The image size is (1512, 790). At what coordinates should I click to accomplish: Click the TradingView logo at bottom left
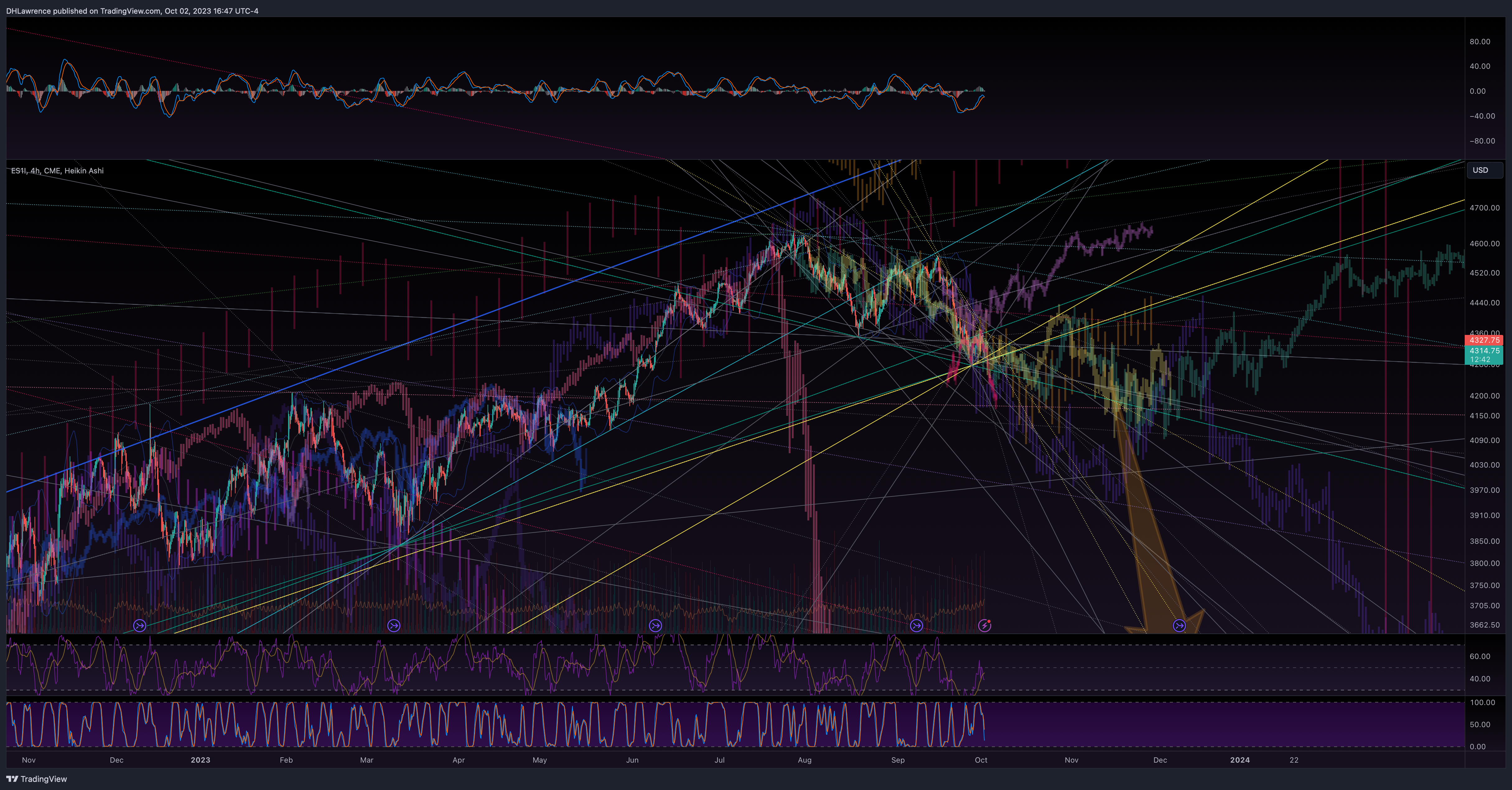click(x=36, y=779)
